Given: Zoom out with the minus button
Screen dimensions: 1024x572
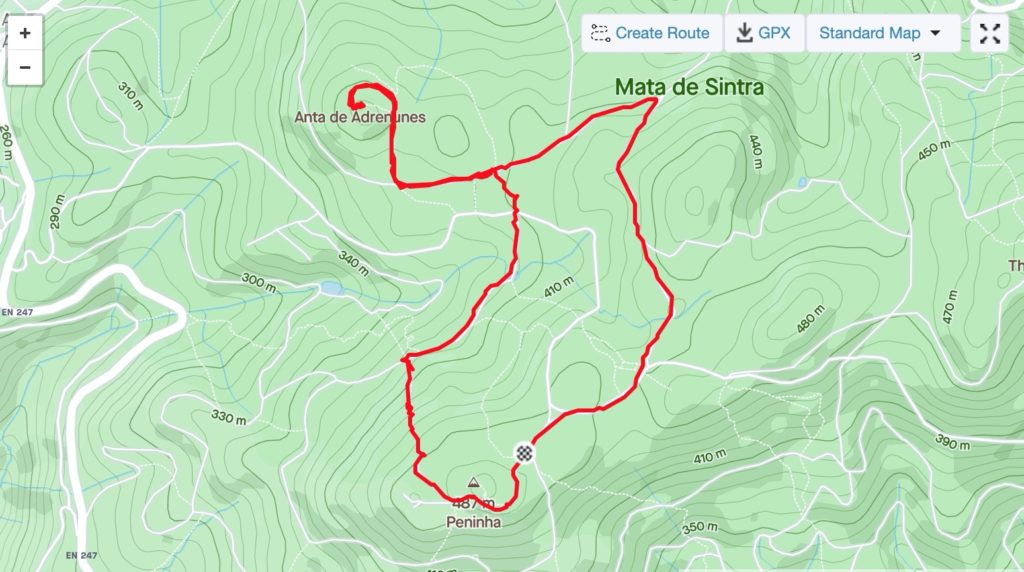Looking at the screenshot, I should pyautogui.click(x=25, y=67).
